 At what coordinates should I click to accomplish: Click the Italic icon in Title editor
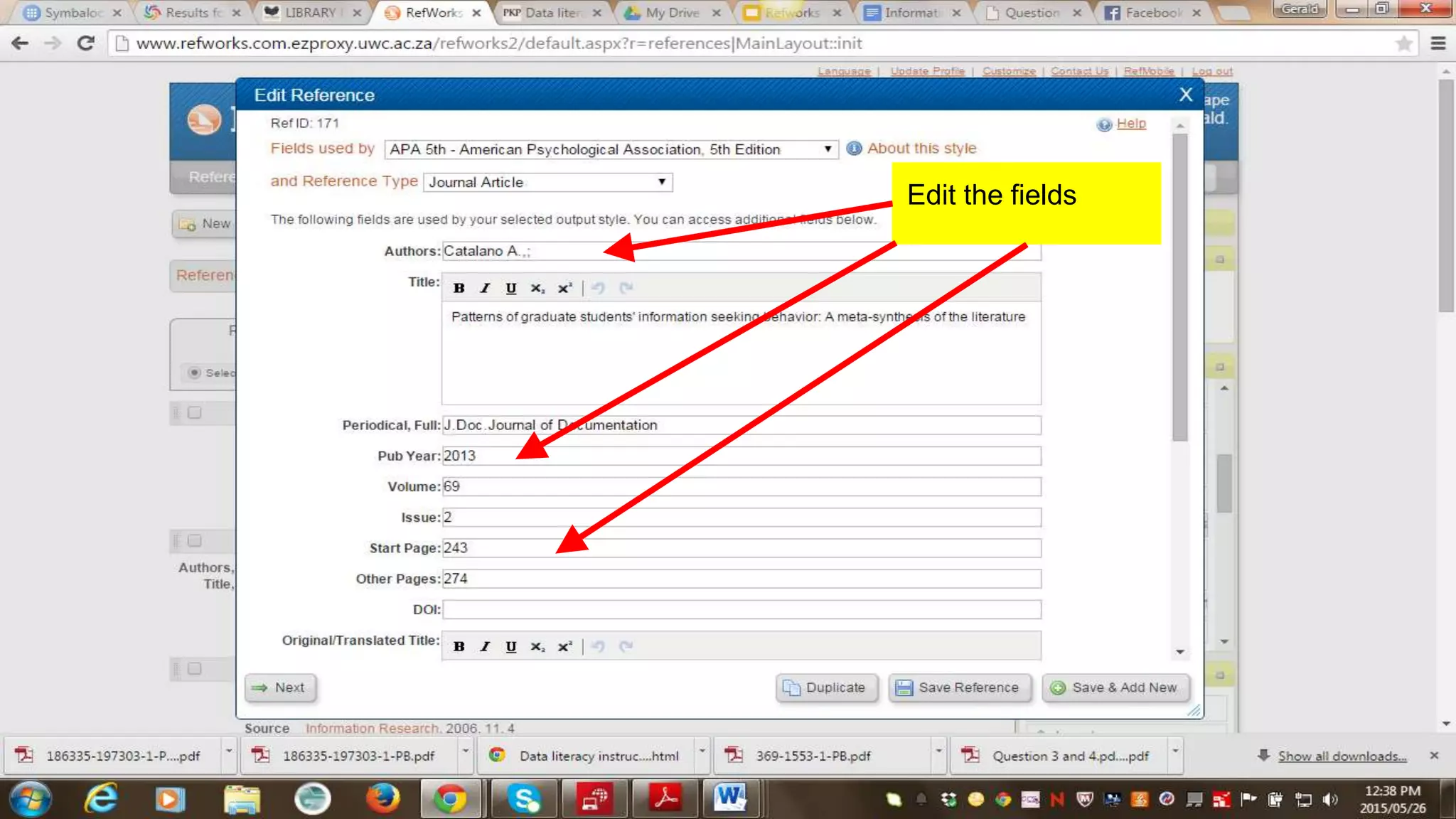pyautogui.click(x=485, y=288)
